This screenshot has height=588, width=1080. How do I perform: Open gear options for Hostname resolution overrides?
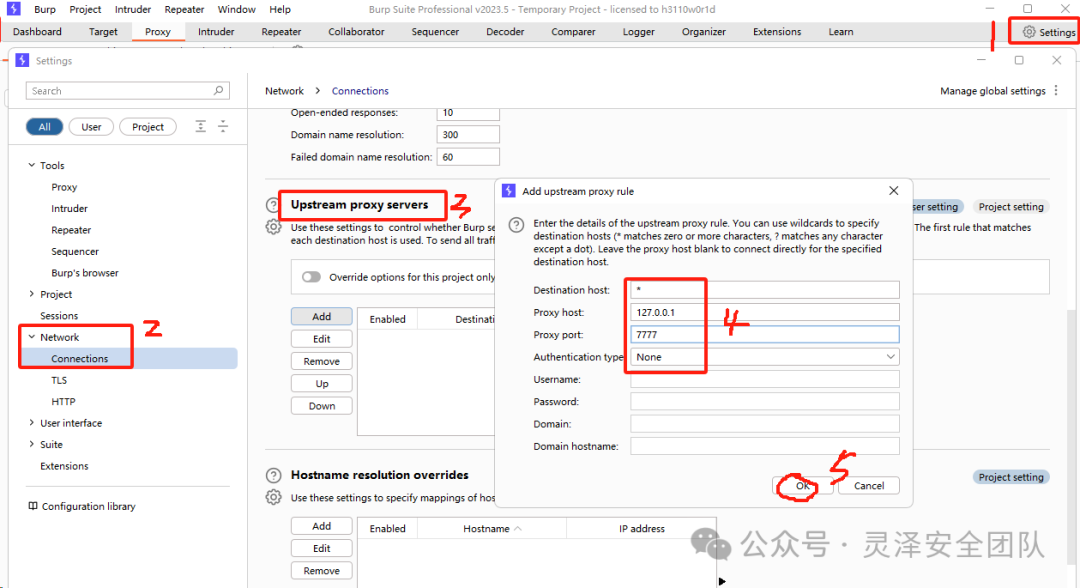[x=273, y=497]
